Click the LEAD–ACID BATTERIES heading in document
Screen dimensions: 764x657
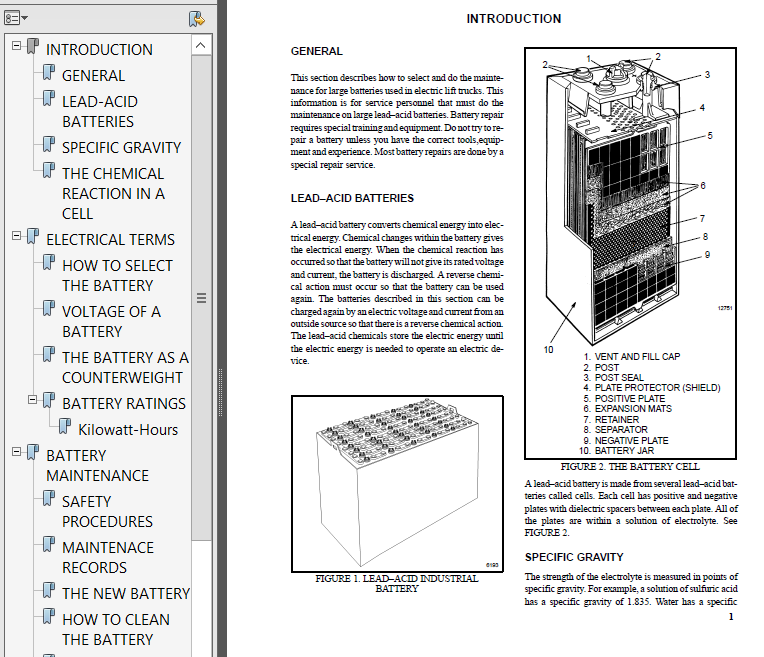[352, 198]
